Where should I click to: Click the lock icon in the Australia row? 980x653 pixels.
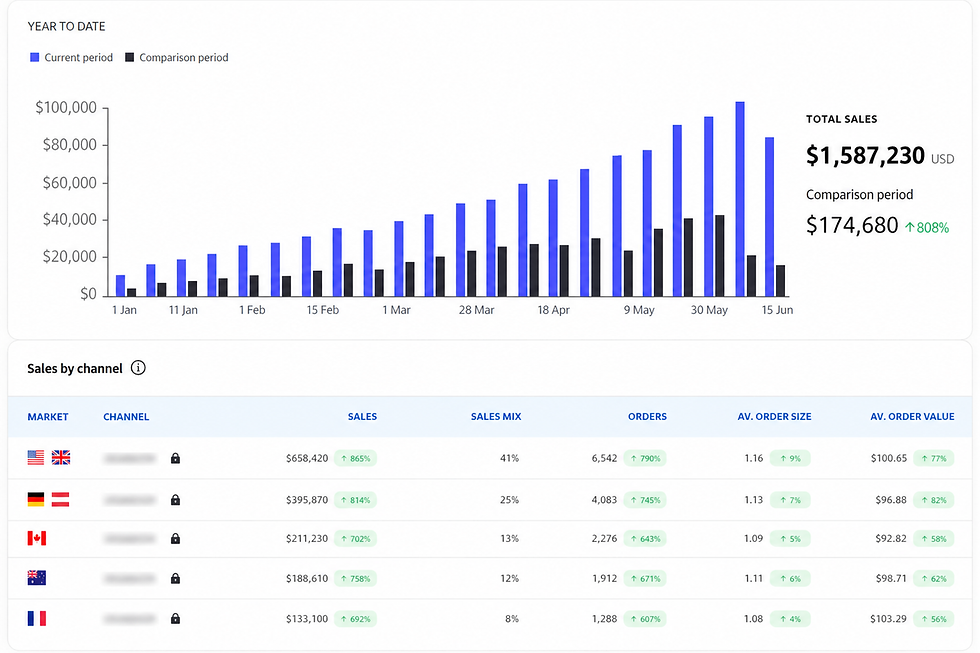[176, 578]
